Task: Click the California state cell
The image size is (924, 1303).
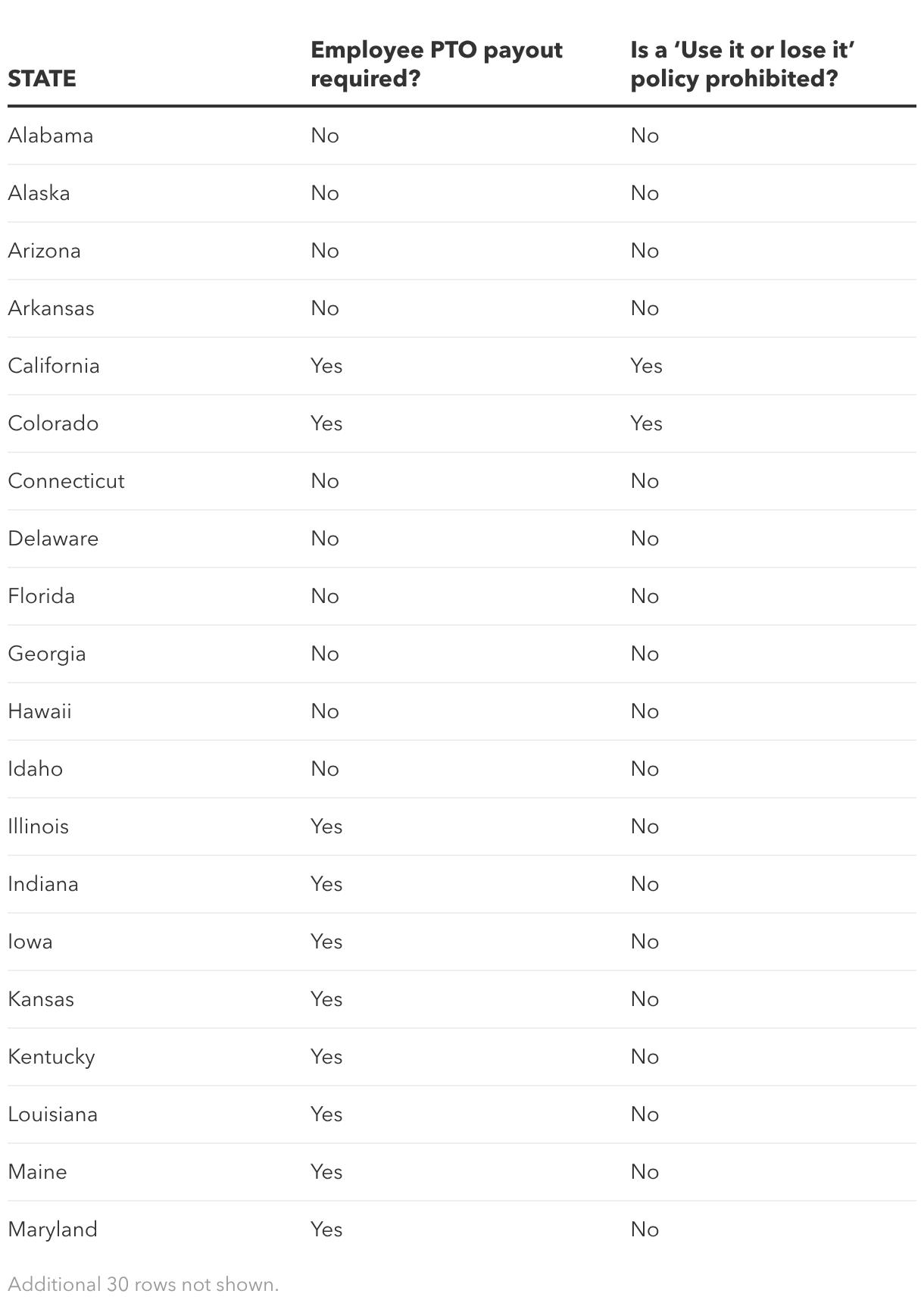Action: pyautogui.click(x=54, y=366)
